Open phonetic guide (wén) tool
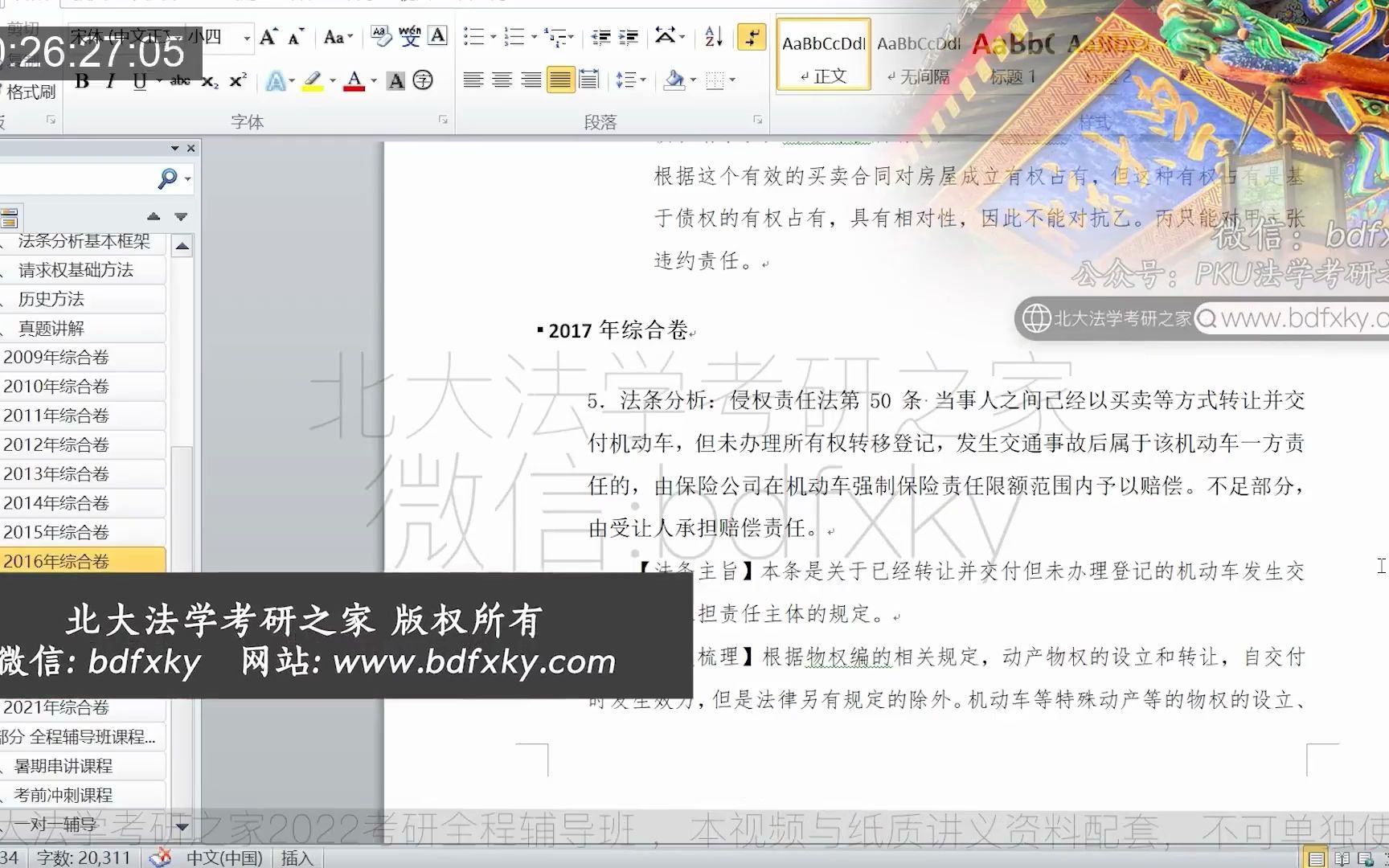This screenshot has height=868, width=1389. click(409, 36)
